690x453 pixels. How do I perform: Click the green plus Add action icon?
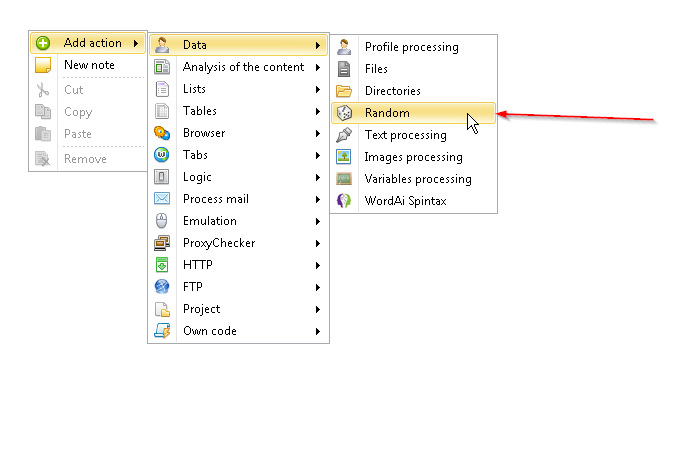[x=43, y=43]
